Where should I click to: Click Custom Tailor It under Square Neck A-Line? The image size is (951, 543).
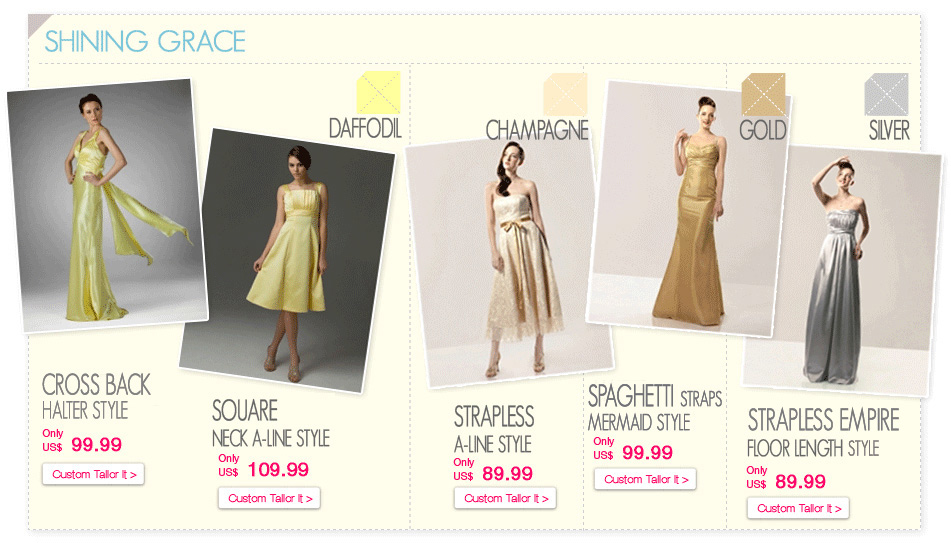(x=269, y=499)
